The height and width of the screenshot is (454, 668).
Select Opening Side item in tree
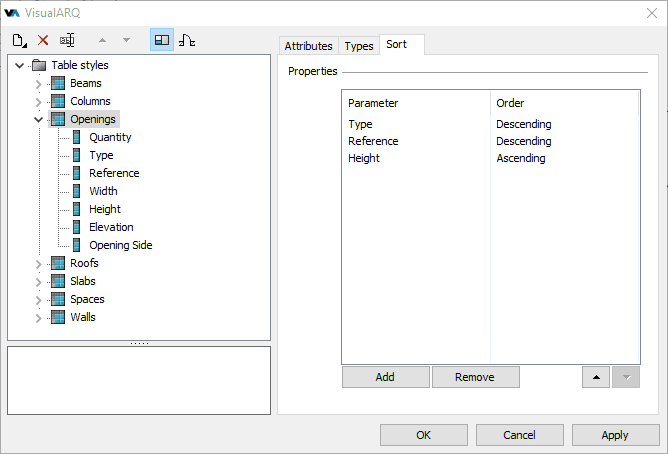pyautogui.click(x=121, y=245)
